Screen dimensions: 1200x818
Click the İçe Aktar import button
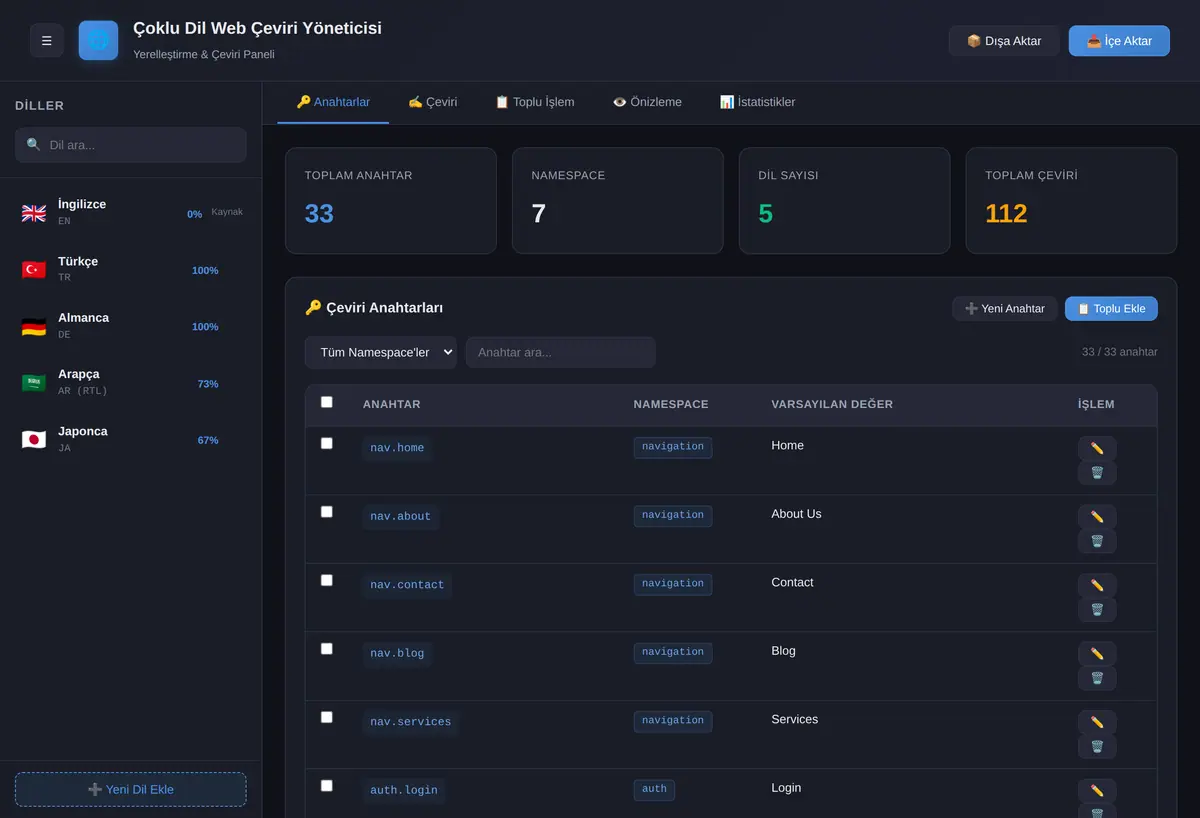1119,41
